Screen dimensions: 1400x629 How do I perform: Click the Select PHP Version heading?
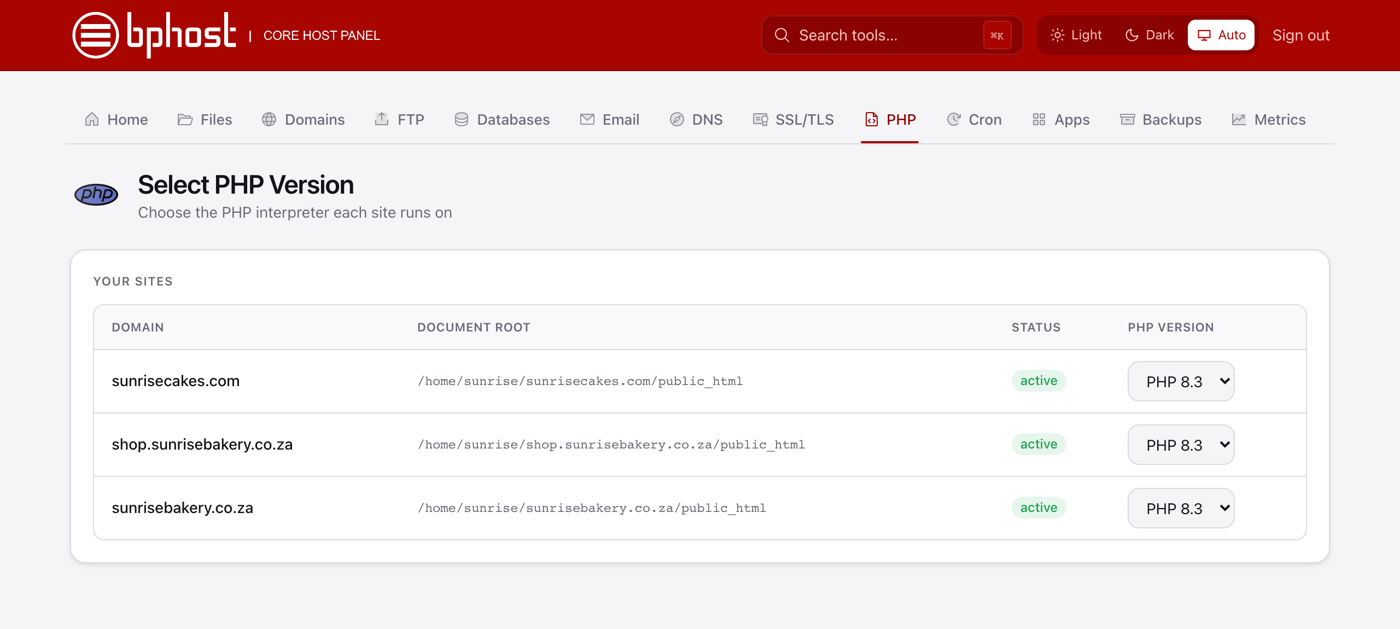pyautogui.click(x=246, y=185)
